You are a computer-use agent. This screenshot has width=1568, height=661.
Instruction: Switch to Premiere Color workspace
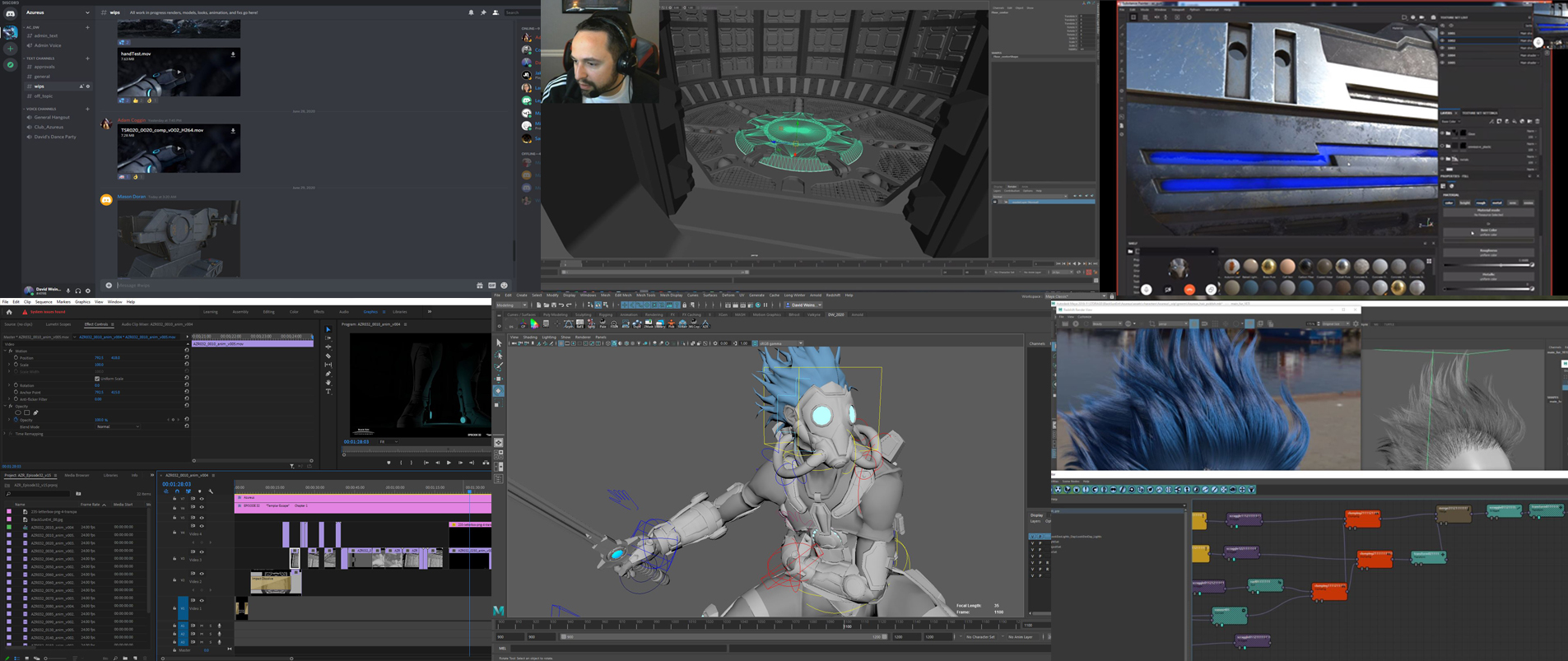coord(294,312)
